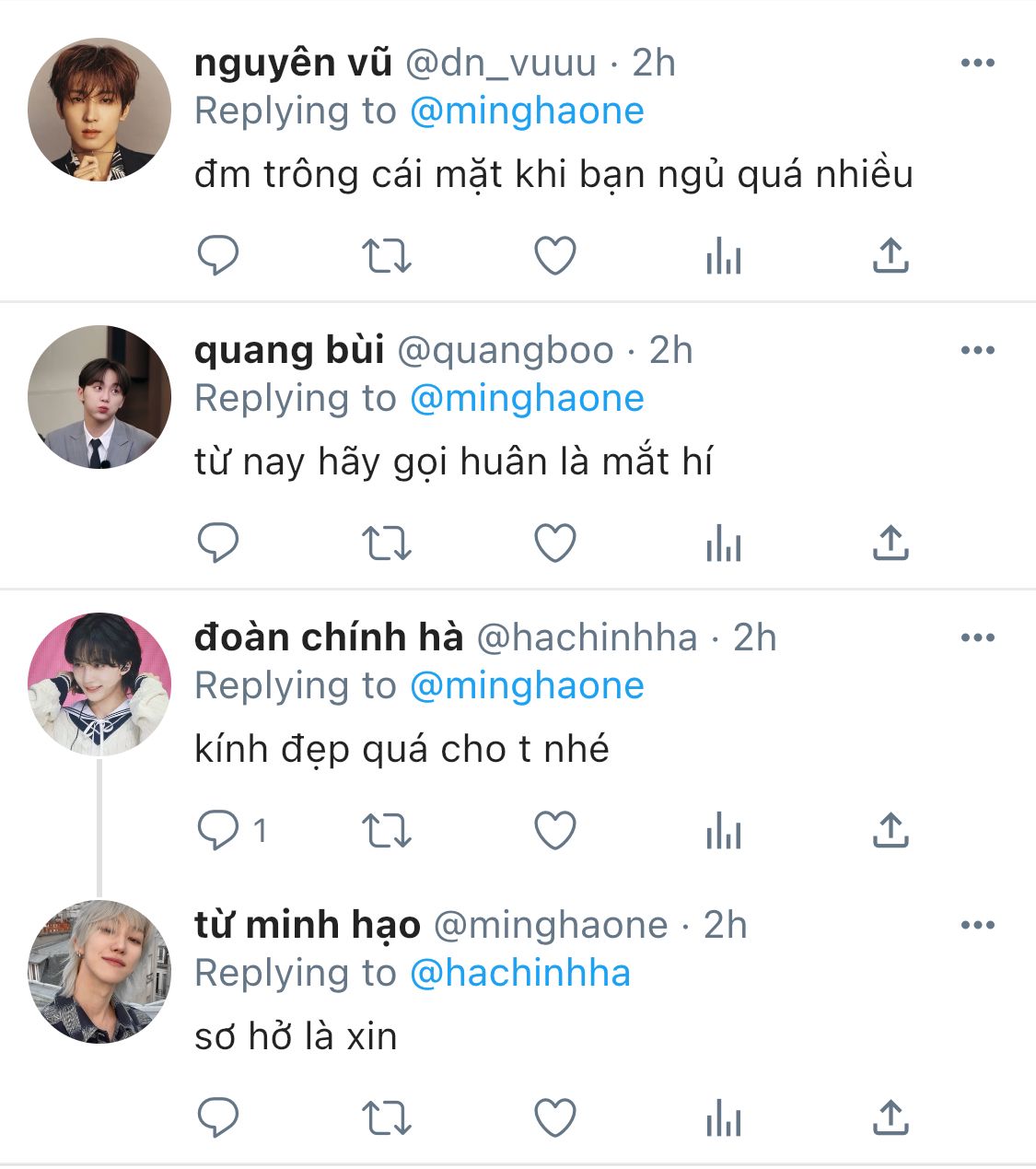The image size is (1036, 1169).
Task: Click the @minghaone link in quang bùi's reply
Action: [x=526, y=399]
